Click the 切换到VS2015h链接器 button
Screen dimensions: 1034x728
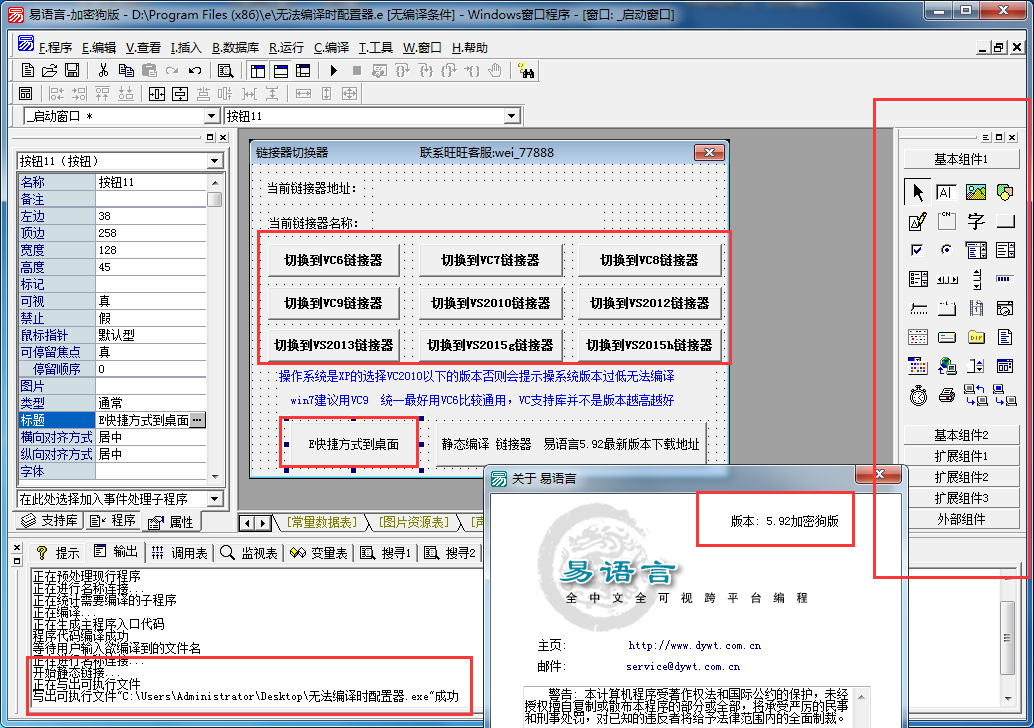click(650, 345)
